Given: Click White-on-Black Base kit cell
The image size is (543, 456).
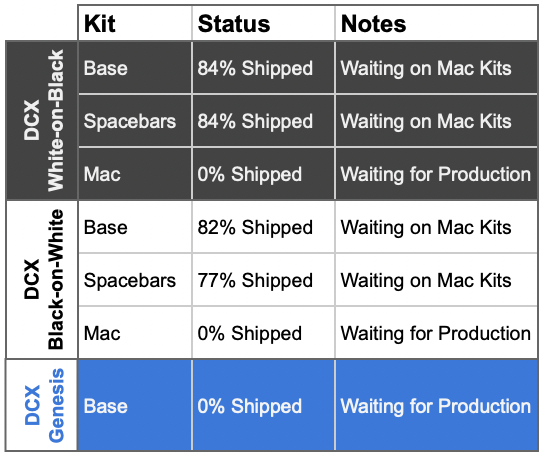Looking at the screenshot, I should [135, 68].
